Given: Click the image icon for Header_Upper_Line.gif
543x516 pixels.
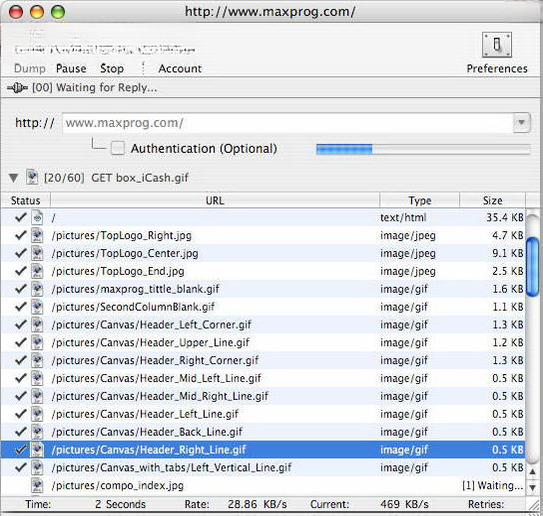Looking at the screenshot, I should pyautogui.click(x=37, y=342).
